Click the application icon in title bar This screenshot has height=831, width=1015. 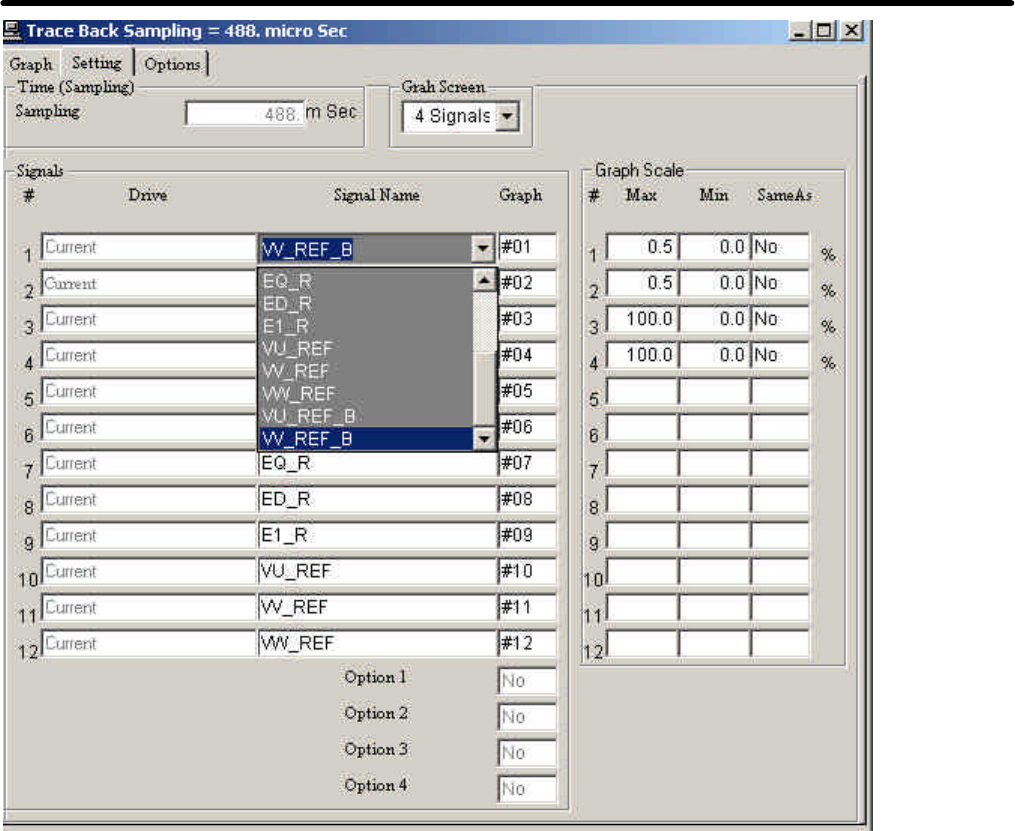coord(14,31)
